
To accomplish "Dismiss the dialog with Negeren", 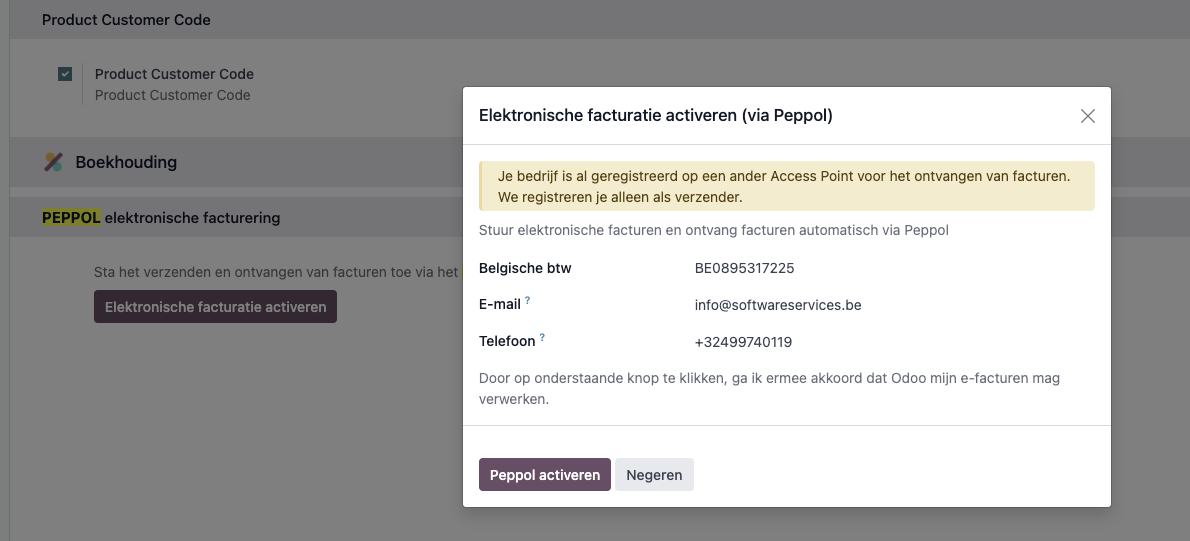I will (654, 475).
